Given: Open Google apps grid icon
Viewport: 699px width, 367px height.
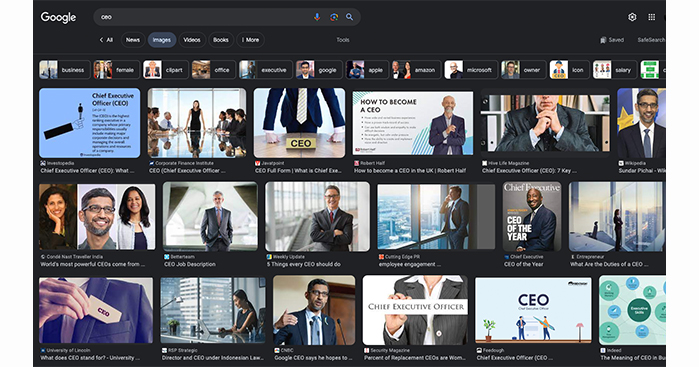Looking at the screenshot, I should tap(652, 17).
